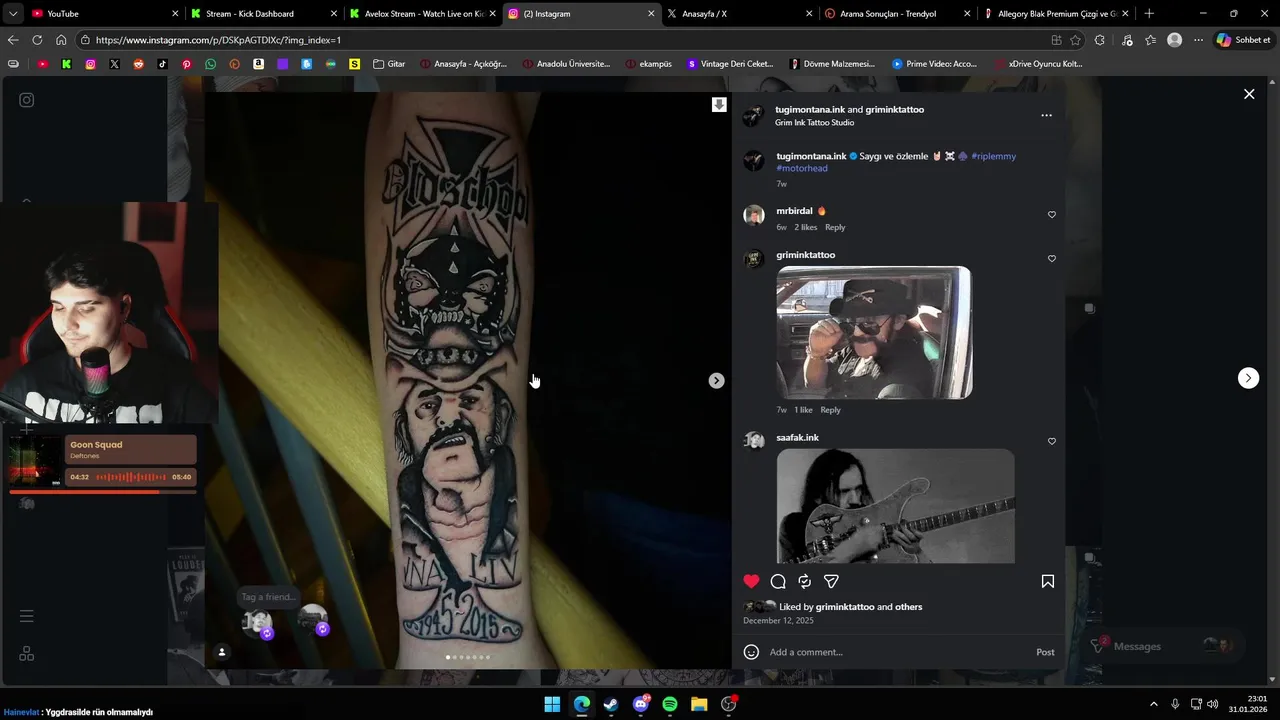Like mrbirdal's comment

1051,215
